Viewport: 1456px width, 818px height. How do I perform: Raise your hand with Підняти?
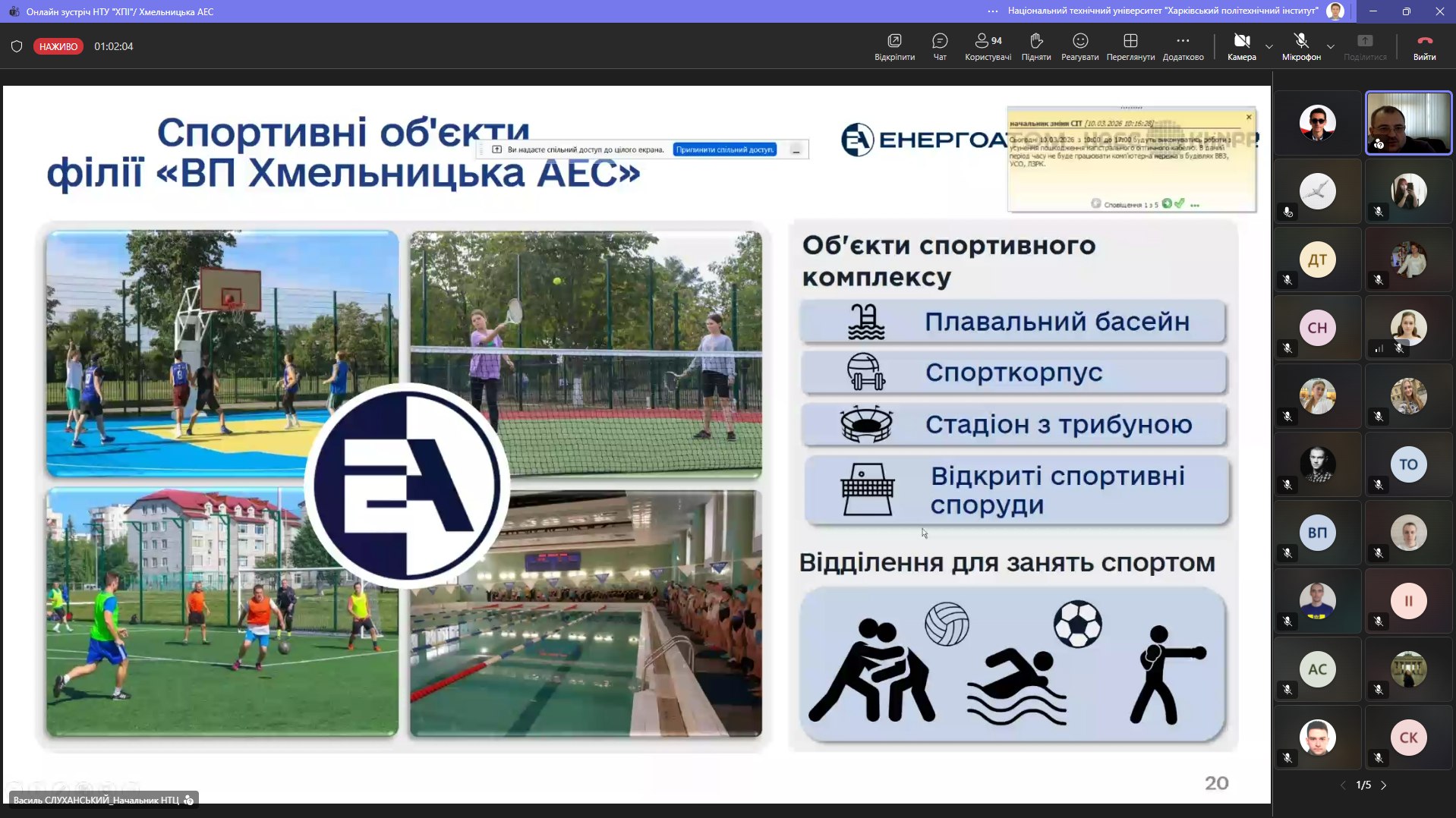1036,46
